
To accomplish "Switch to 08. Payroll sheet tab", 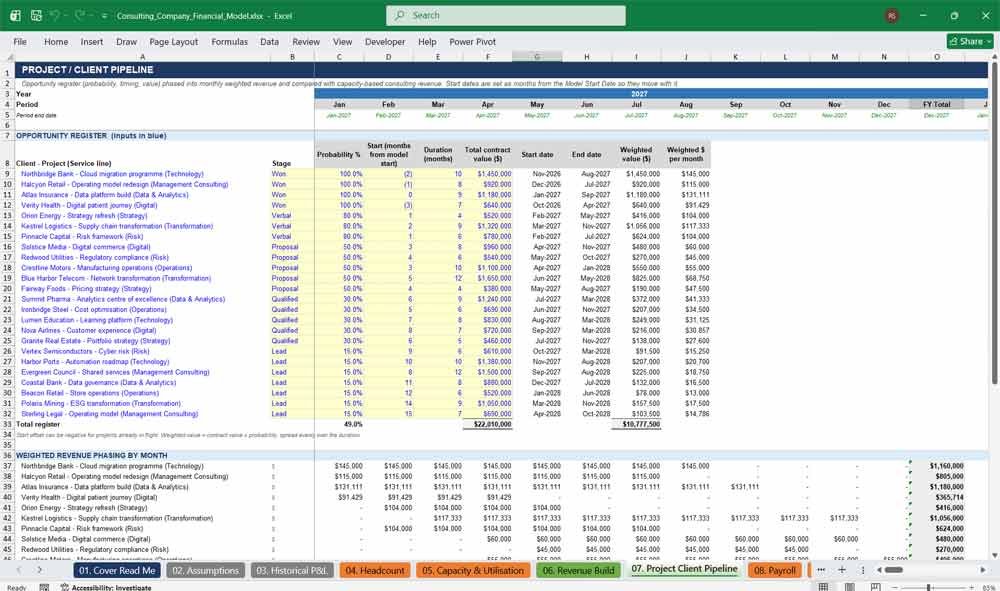I will pos(775,571).
